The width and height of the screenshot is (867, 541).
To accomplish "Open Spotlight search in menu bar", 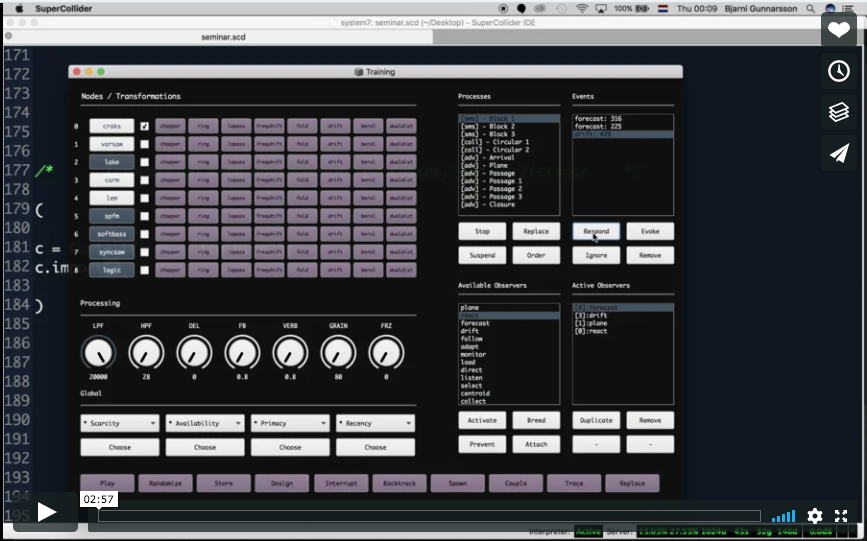I will [x=810, y=8].
